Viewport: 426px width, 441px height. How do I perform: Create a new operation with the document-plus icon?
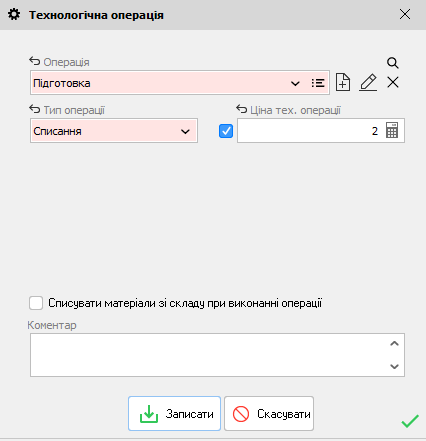point(343,82)
